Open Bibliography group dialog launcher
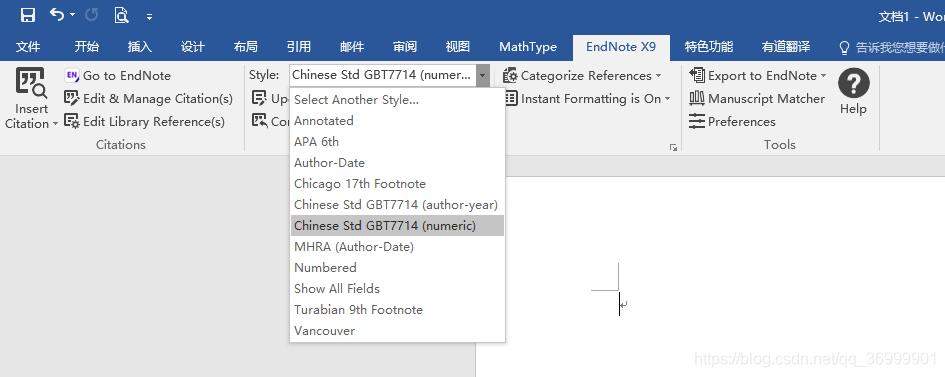 (673, 147)
